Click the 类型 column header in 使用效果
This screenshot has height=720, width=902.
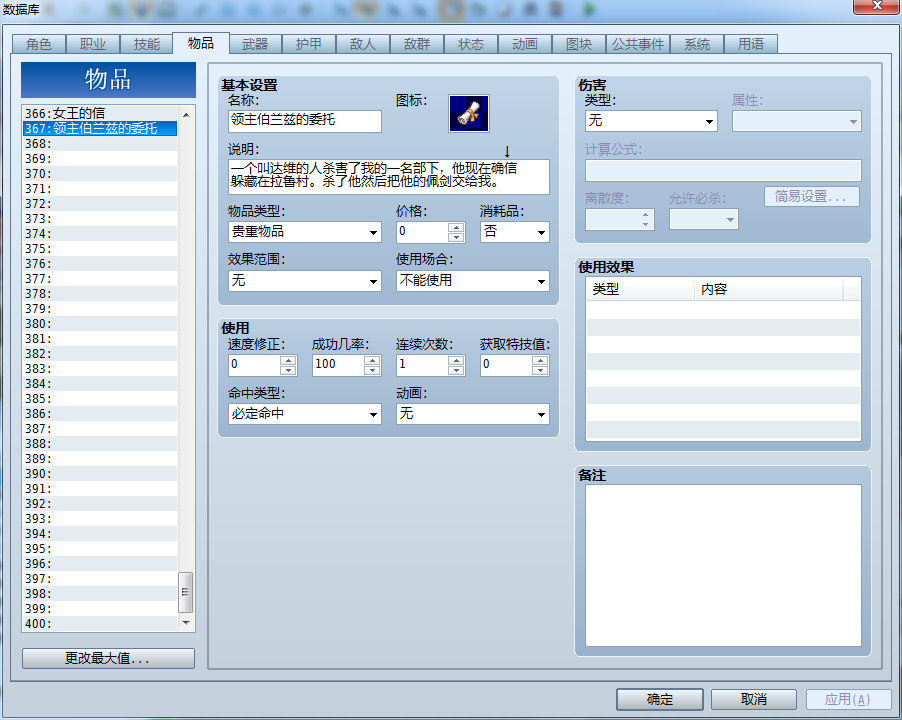(640, 289)
